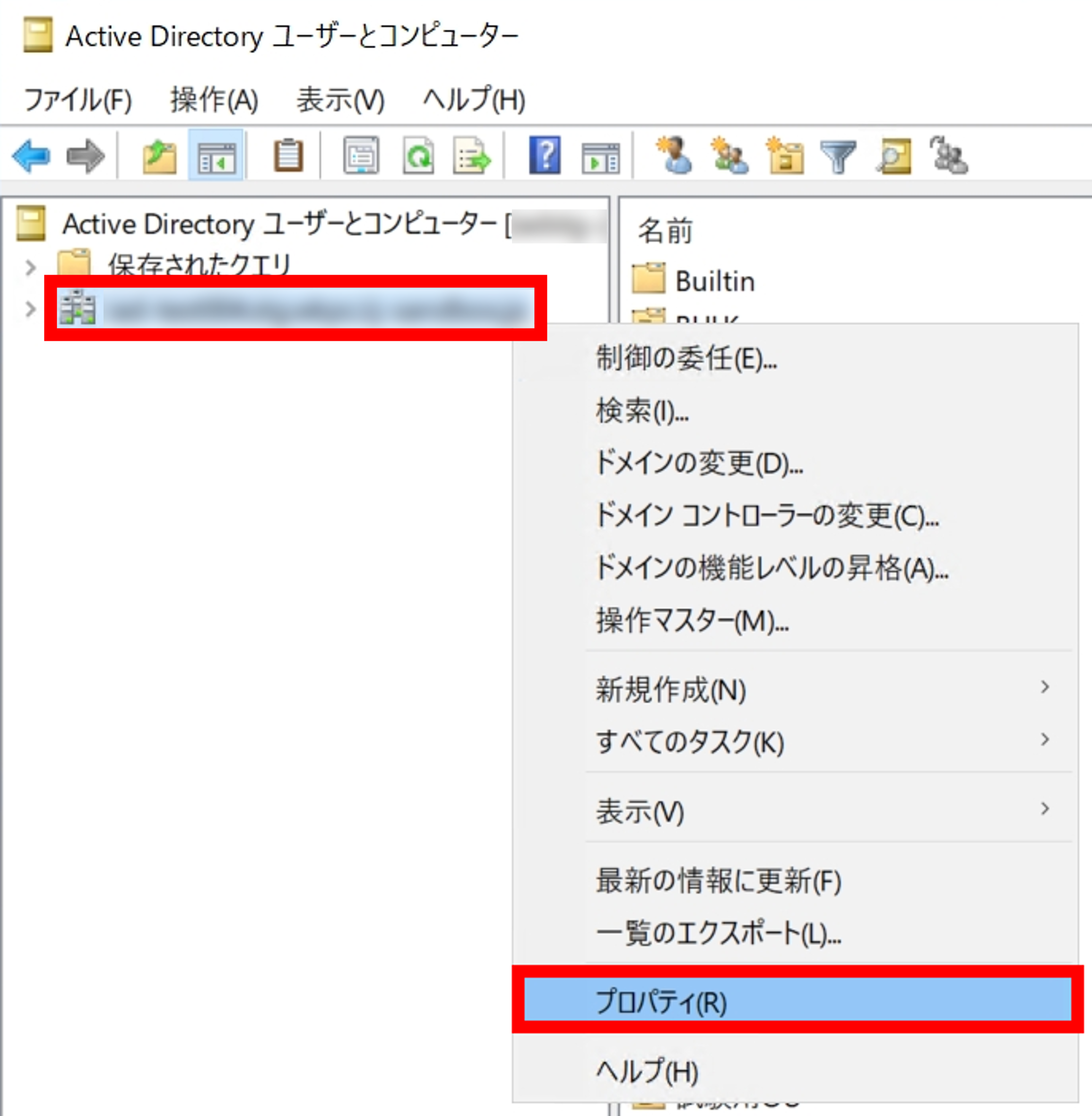Create a new organizational unit icon
The width and height of the screenshot is (1092, 1116).
point(785,155)
